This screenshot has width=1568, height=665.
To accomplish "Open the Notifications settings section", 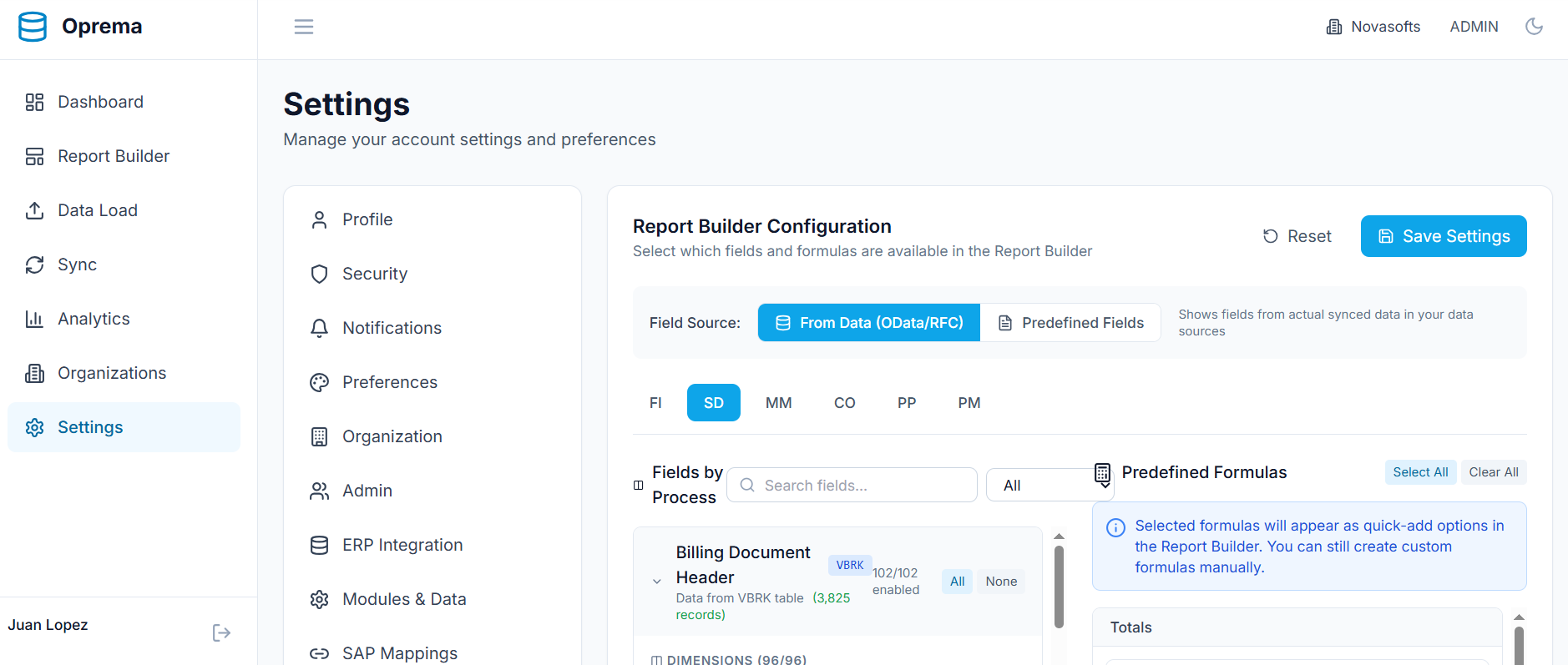I will pyautogui.click(x=432, y=328).
